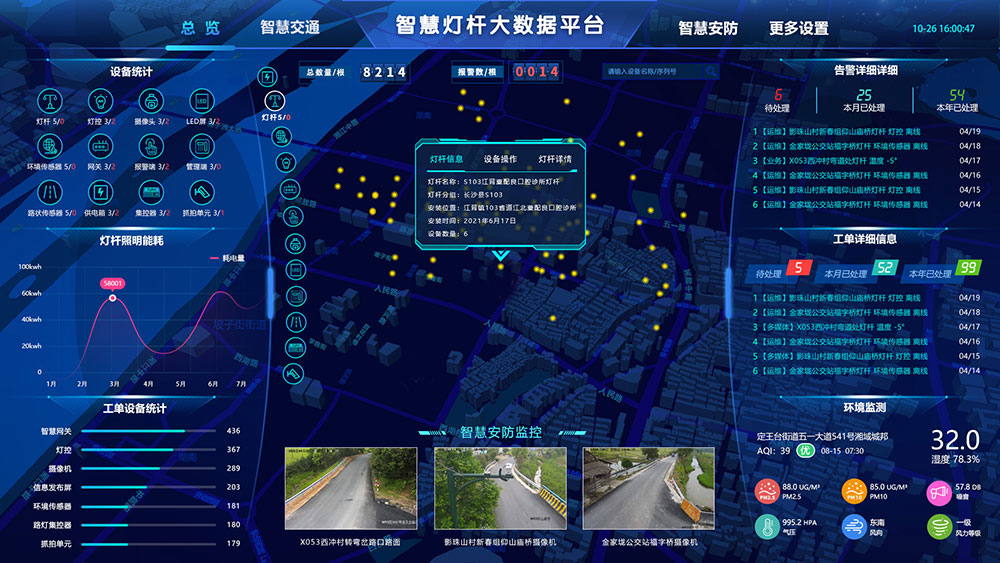Viewport: 1000px width, 563px height.
Task: Toggle the 耗电量 legend series in chart
Action: pos(226,258)
